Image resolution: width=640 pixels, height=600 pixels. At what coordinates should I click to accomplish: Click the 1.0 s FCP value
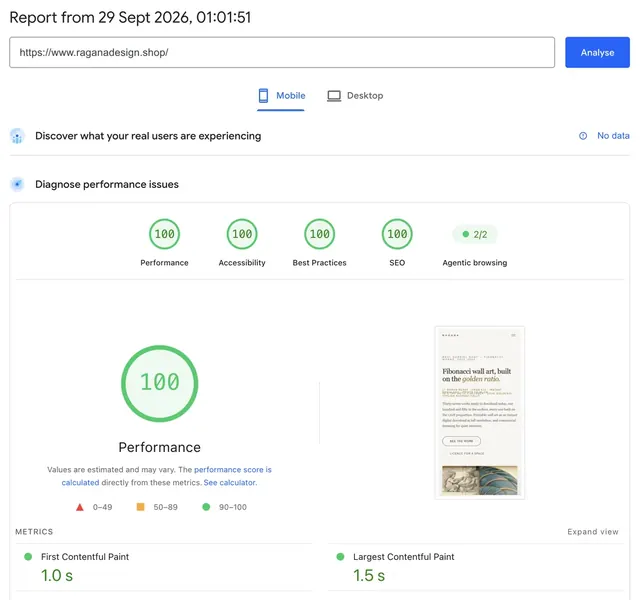pyautogui.click(x=57, y=576)
